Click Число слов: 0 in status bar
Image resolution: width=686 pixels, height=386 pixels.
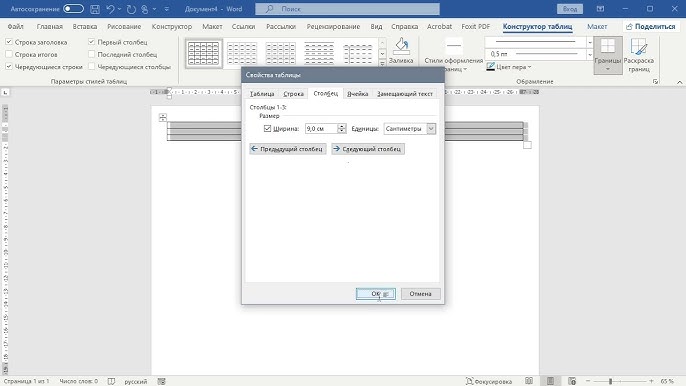coord(79,381)
